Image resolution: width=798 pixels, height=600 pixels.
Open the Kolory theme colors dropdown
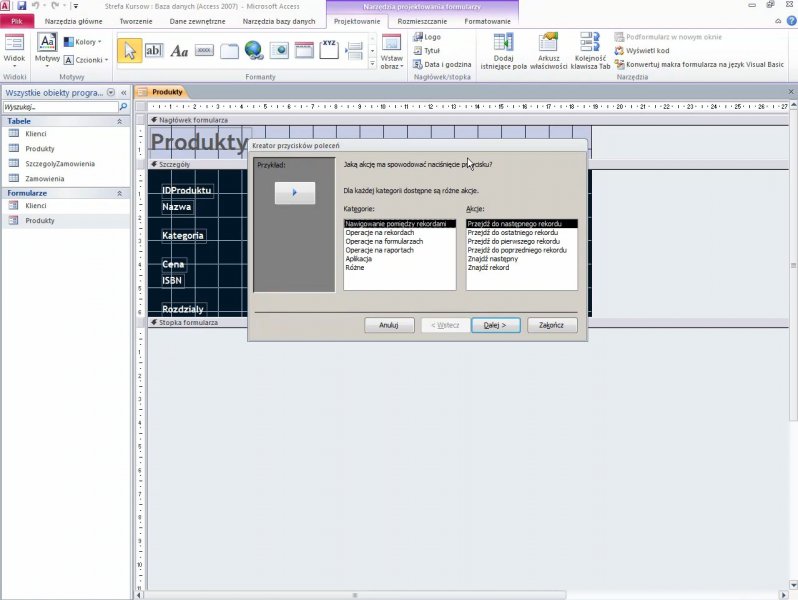click(82, 42)
